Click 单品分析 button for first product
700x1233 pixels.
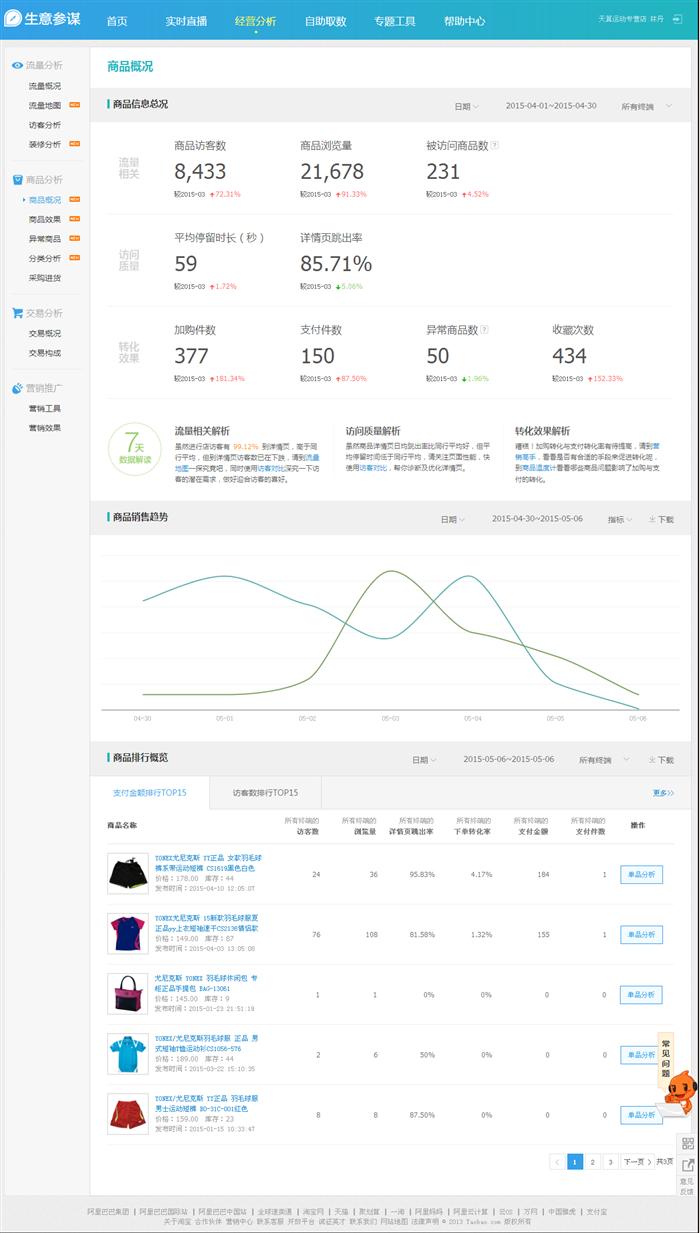click(641, 875)
